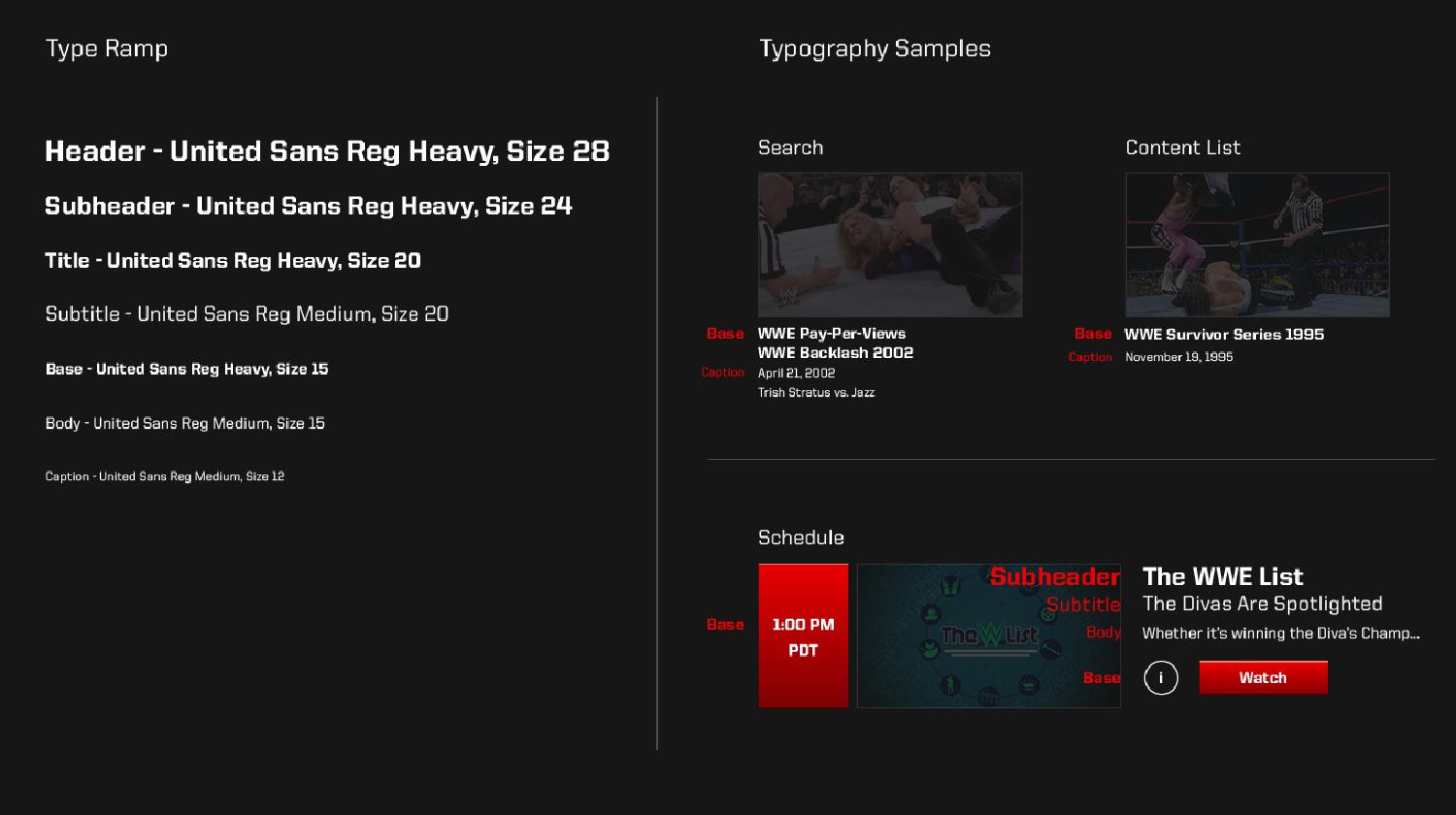Click the 'April 21, 2002' caption
Viewport: 1456px width, 815px height.
(x=797, y=374)
